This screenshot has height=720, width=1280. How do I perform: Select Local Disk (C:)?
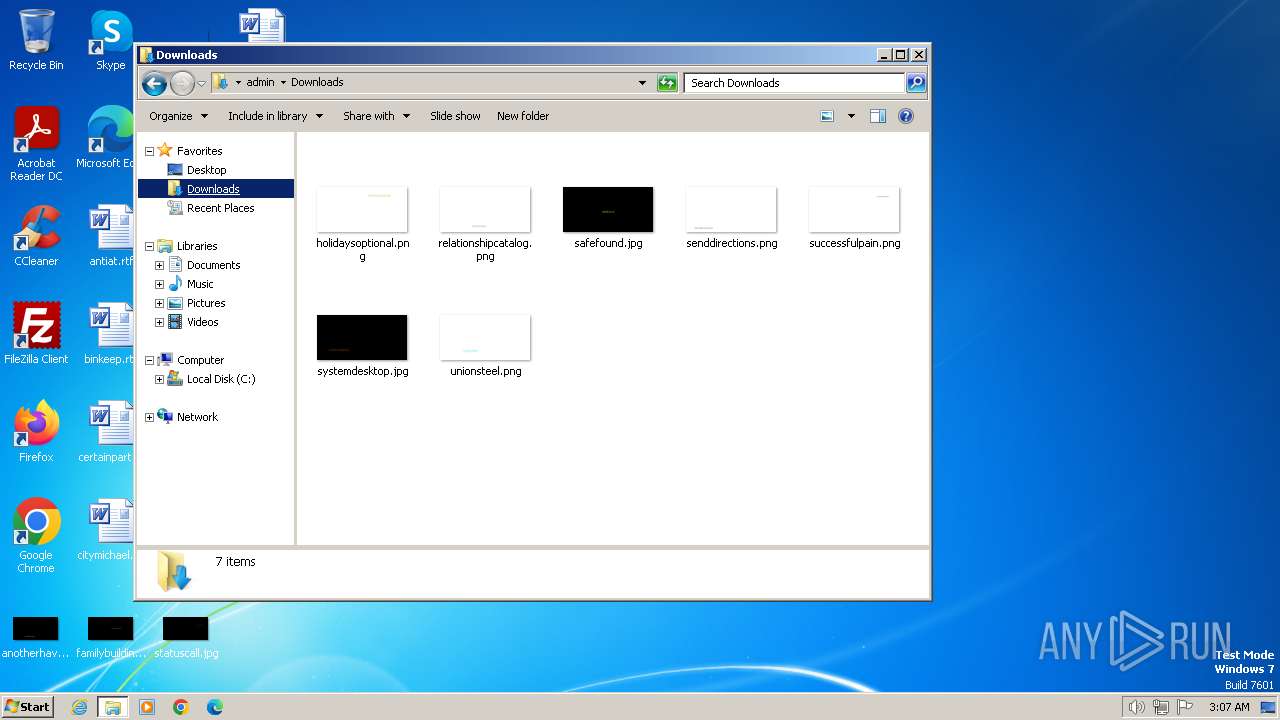220,379
